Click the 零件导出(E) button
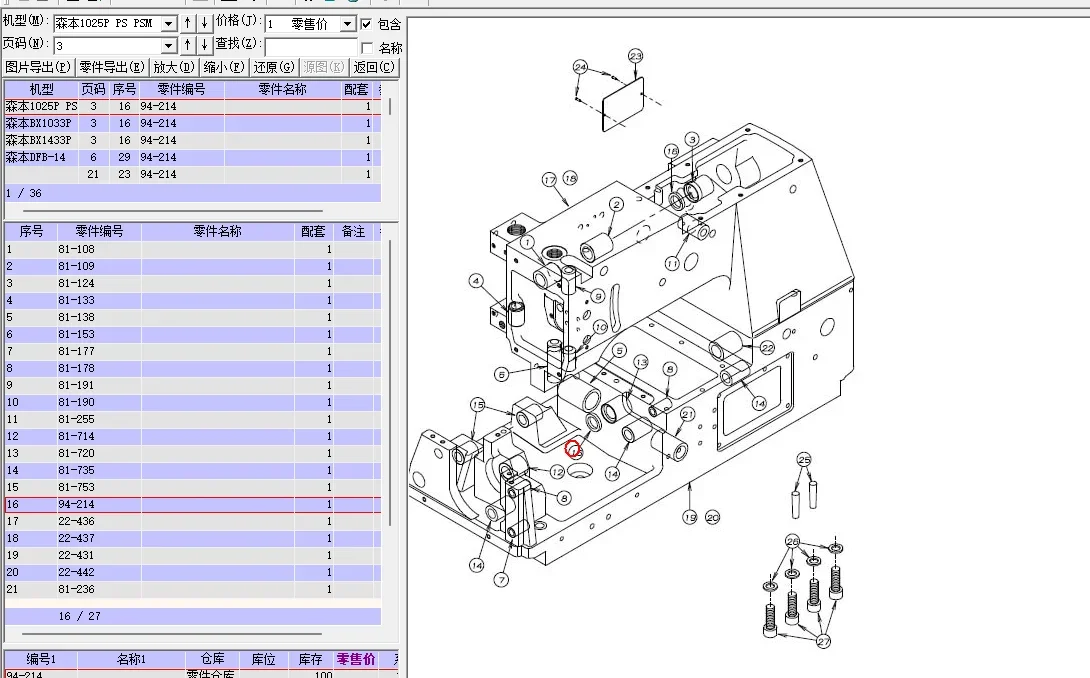 (x=112, y=67)
